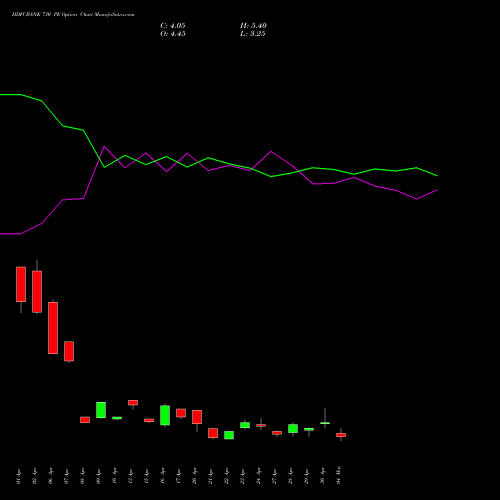Select the low value L: 3.25
This screenshot has width=500, height=500.
click(253, 34)
